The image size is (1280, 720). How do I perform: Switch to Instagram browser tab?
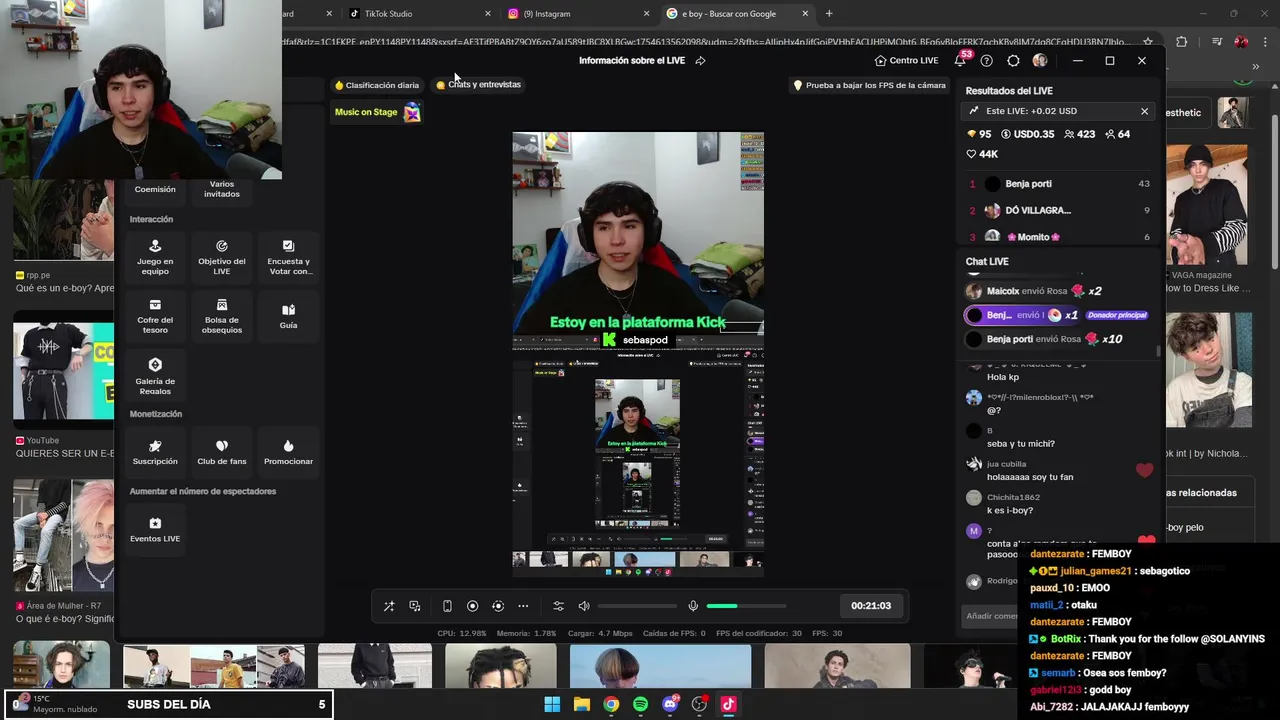coord(577,14)
